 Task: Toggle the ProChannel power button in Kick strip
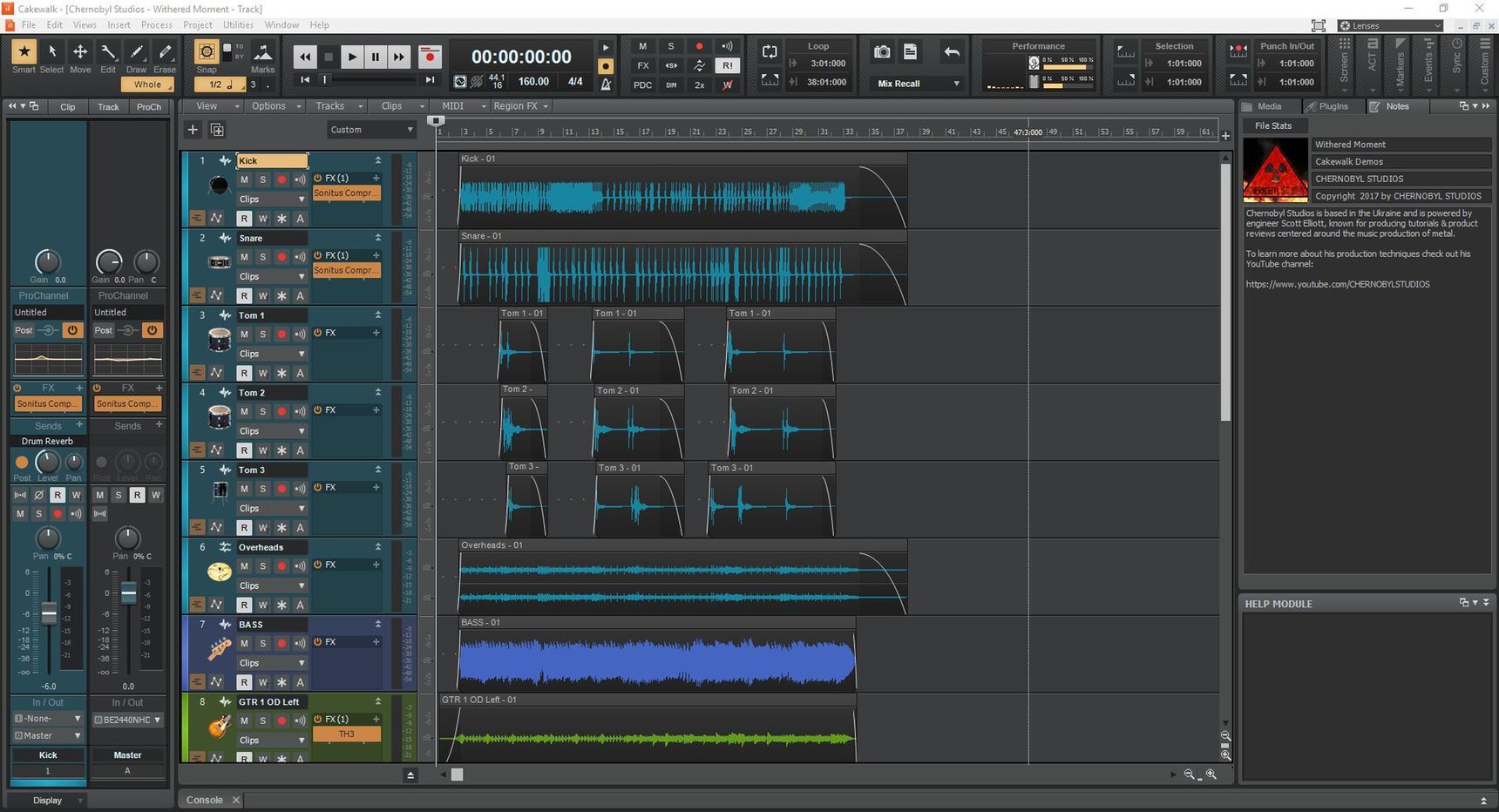pos(72,330)
